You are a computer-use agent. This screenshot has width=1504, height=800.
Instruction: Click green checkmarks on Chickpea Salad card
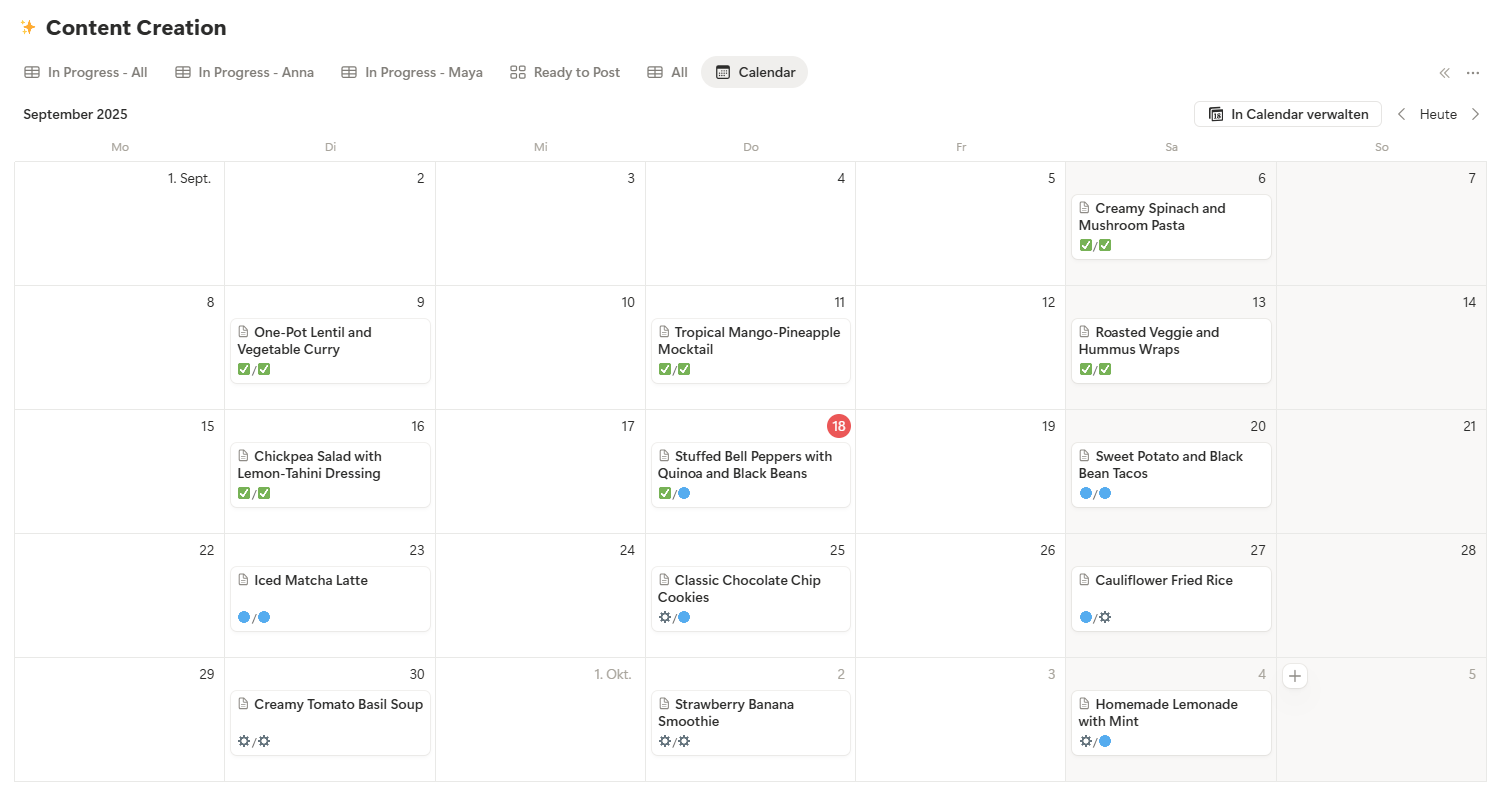pos(254,493)
